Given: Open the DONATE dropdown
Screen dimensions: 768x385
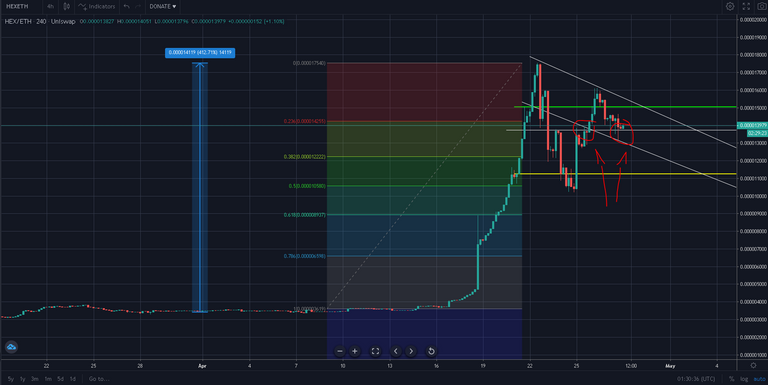Looking at the screenshot, I should click(x=163, y=6).
